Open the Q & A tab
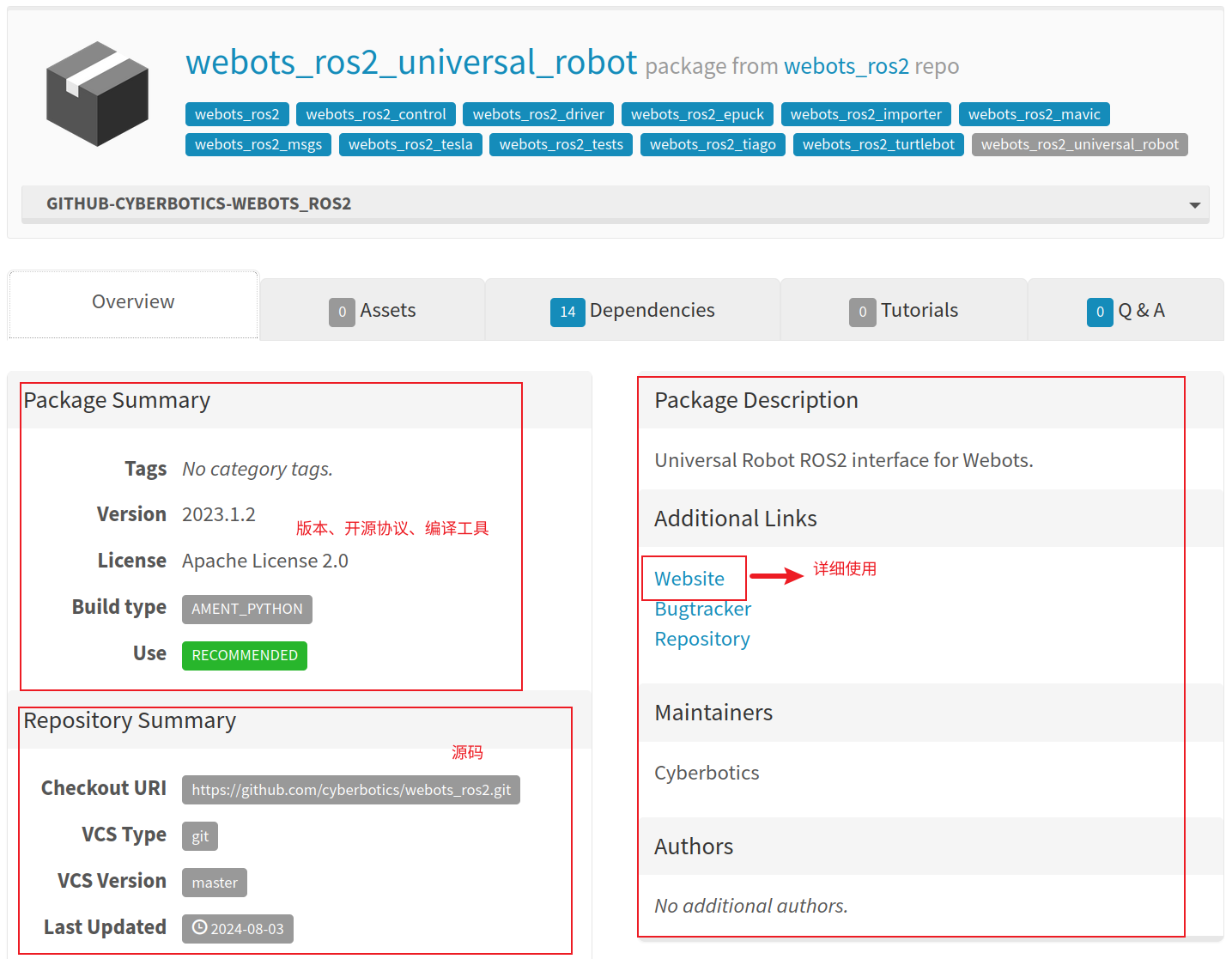 pos(1126,310)
